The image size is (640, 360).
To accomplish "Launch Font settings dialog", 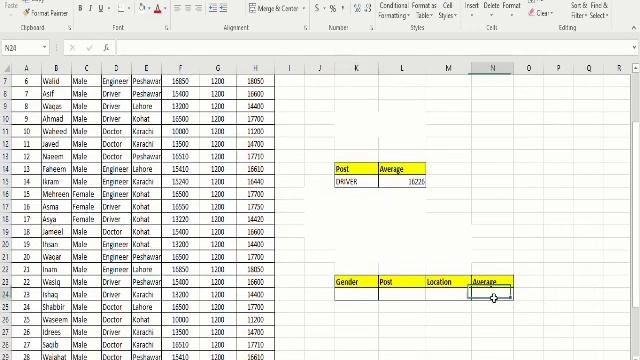I will tap(167, 28).
